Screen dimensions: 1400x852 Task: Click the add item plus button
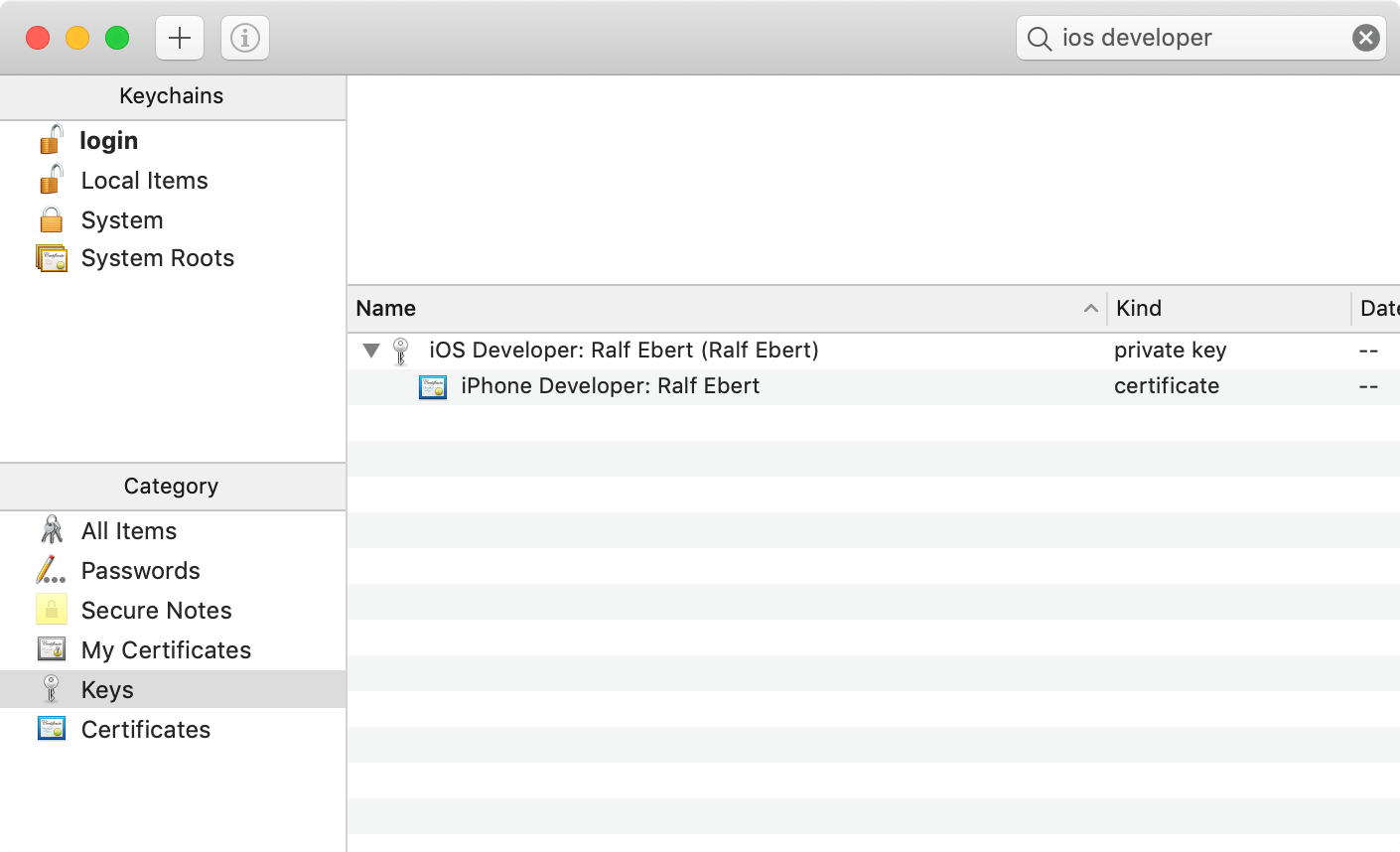[179, 38]
